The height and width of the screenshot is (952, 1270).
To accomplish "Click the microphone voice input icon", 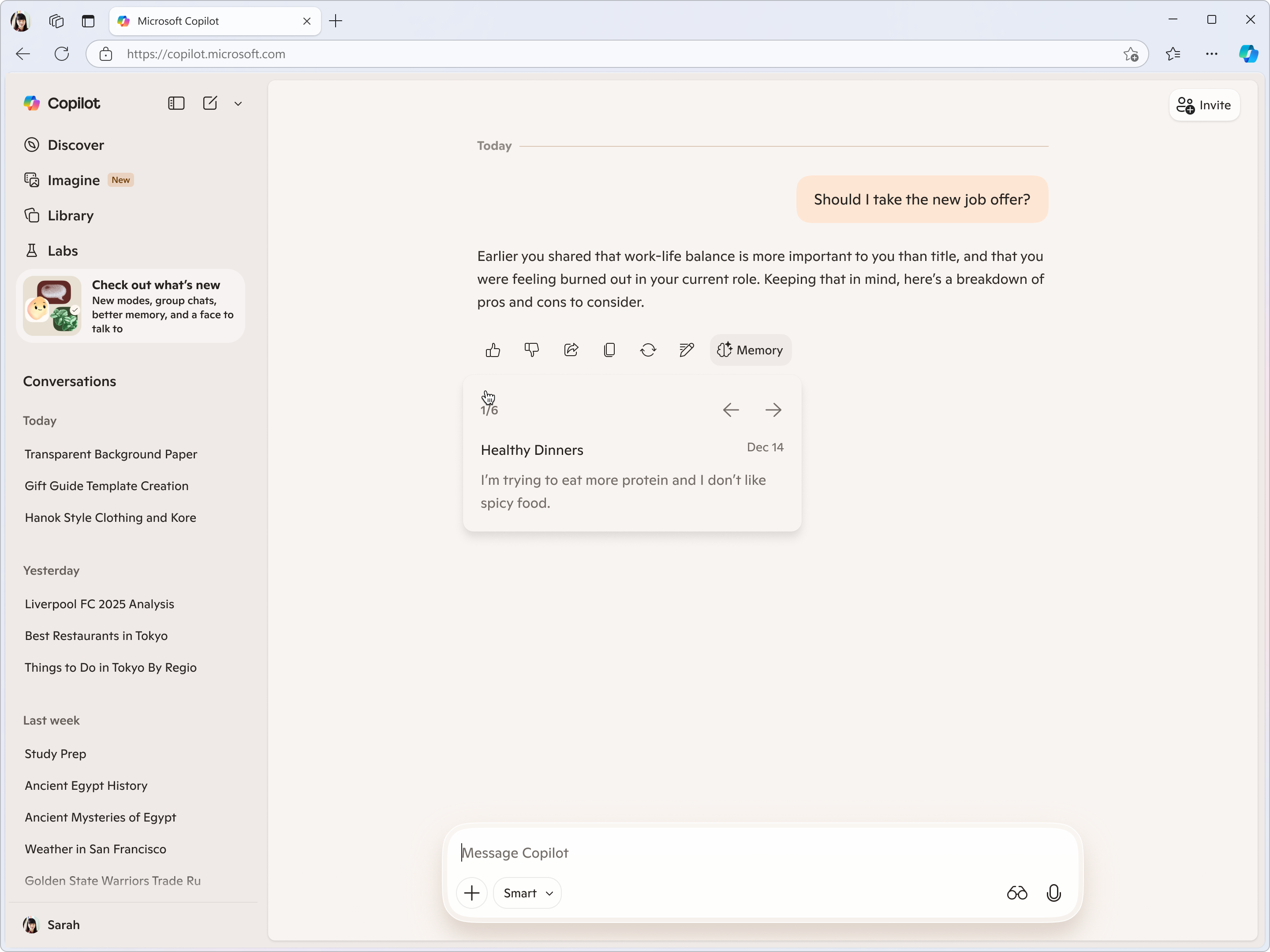I will click(1053, 893).
